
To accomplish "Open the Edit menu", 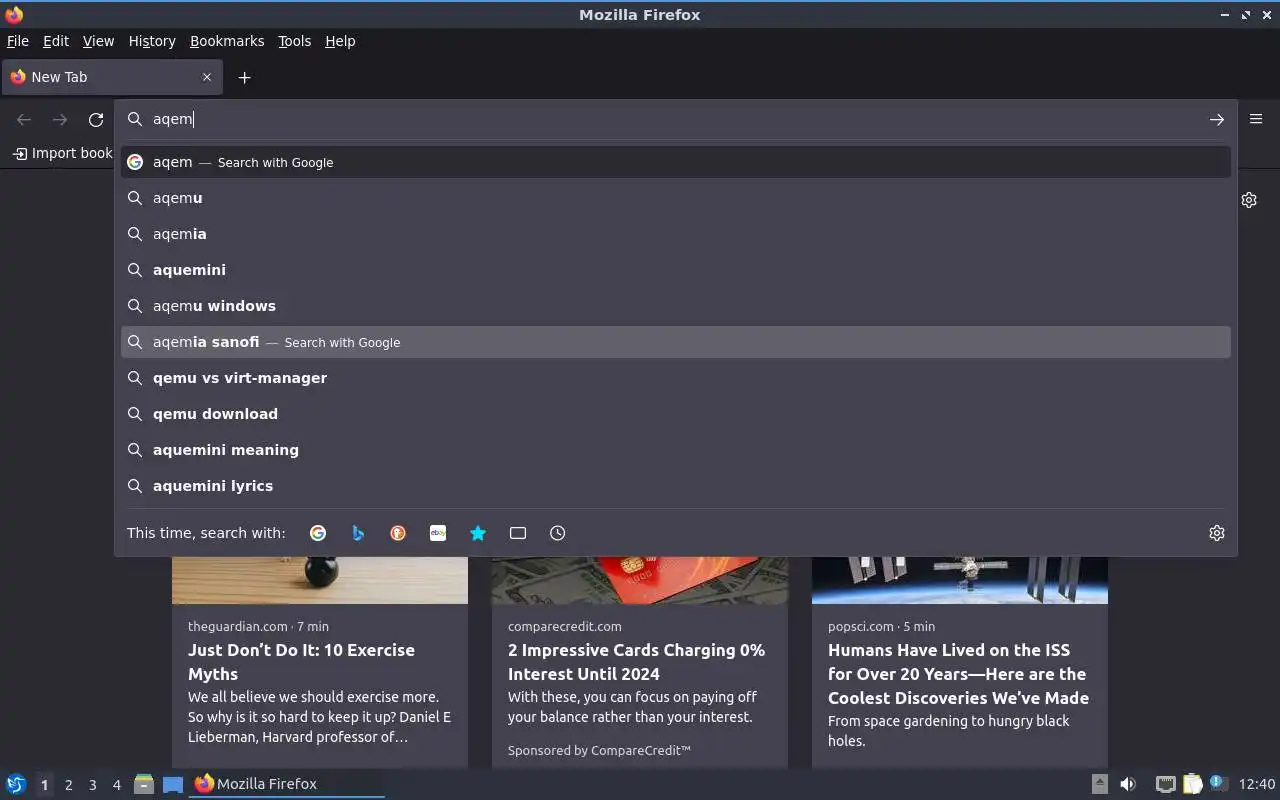I will tap(56, 41).
